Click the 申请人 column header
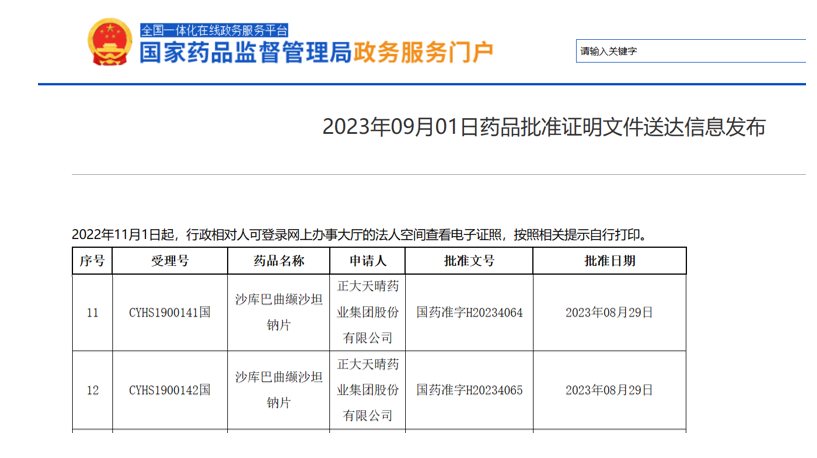The width and height of the screenshot is (817, 458). [366, 261]
